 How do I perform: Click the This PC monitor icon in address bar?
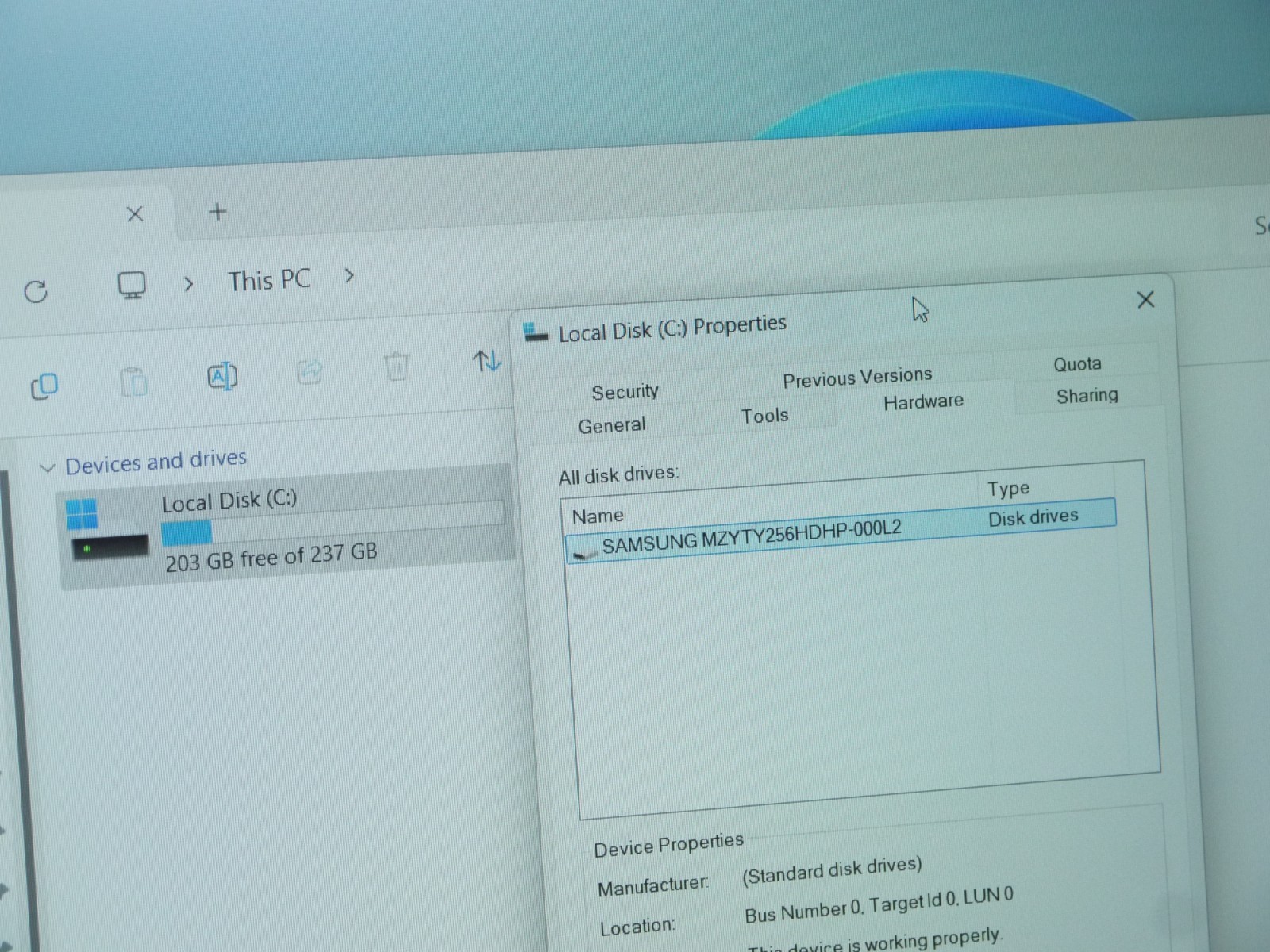click(x=132, y=285)
